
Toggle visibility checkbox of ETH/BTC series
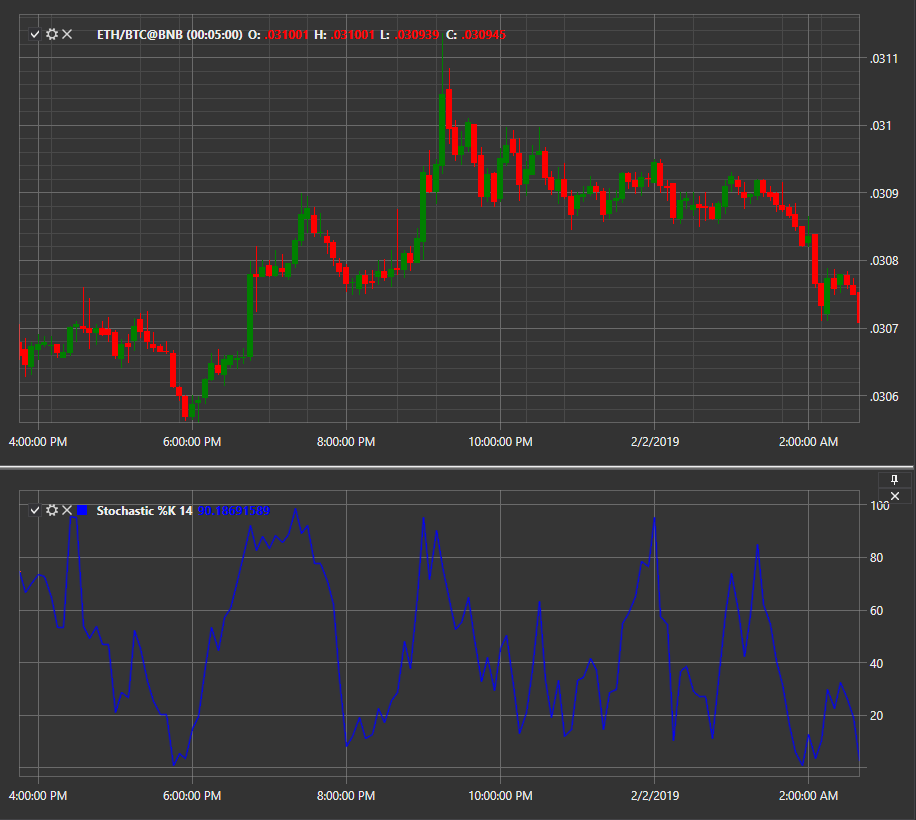(35, 34)
